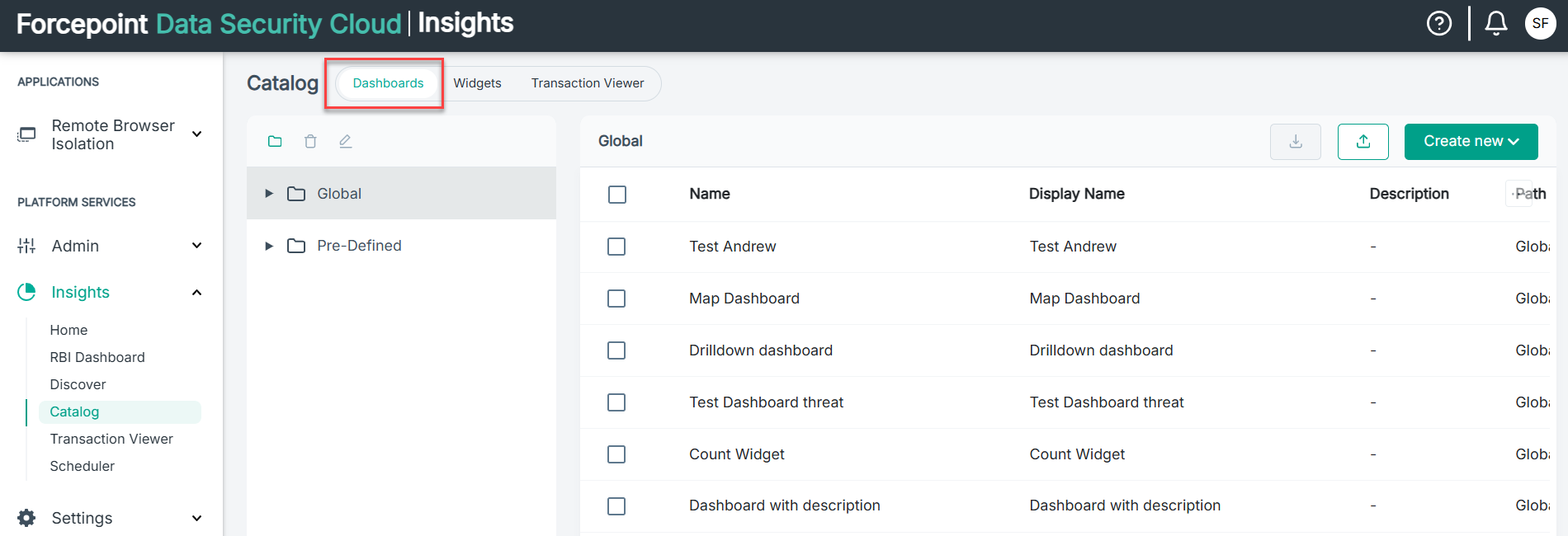The image size is (1568, 536).
Task: Collapse the Insights section chevron
Action: [x=196, y=293]
